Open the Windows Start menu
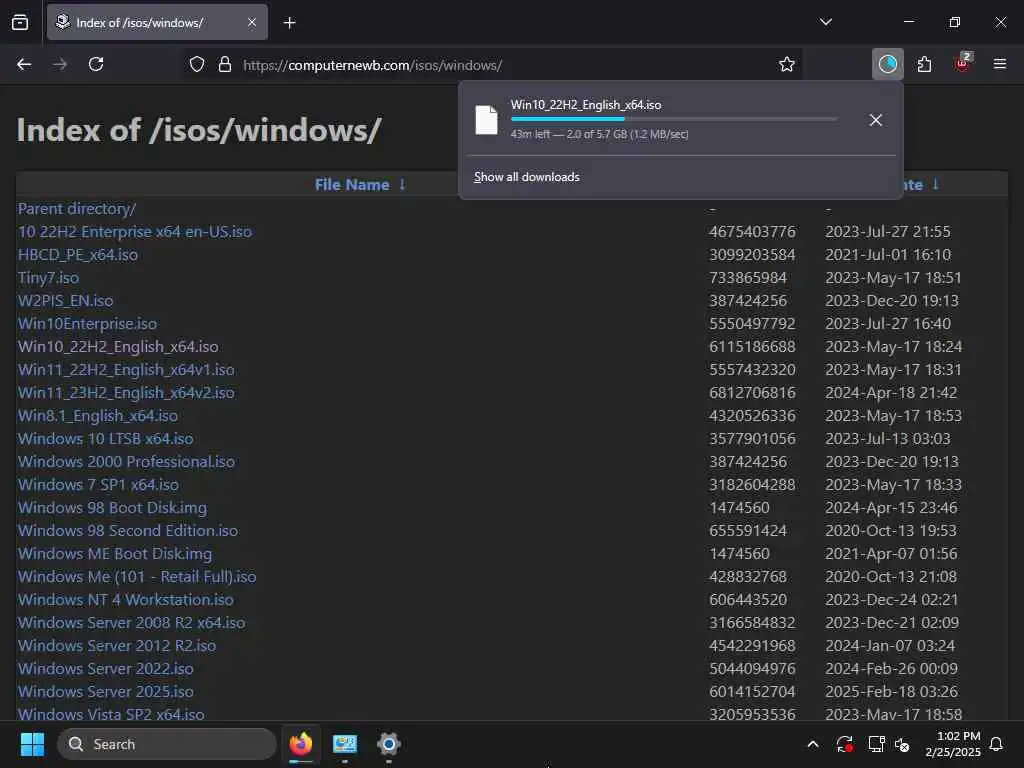The height and width of the screenshot is (768, 1024). (x=32, y=744)
